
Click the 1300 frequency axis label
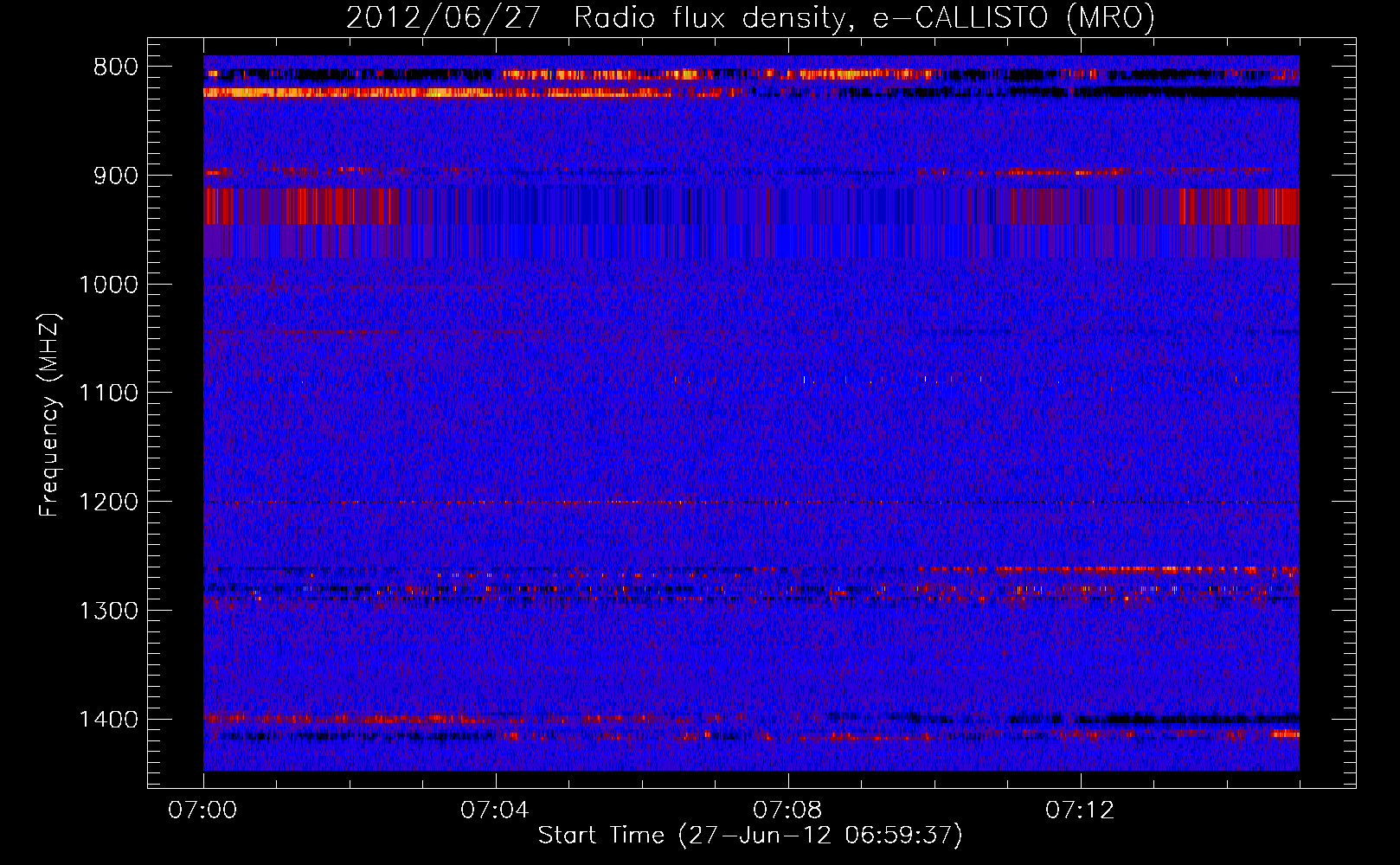click(108, 611)
